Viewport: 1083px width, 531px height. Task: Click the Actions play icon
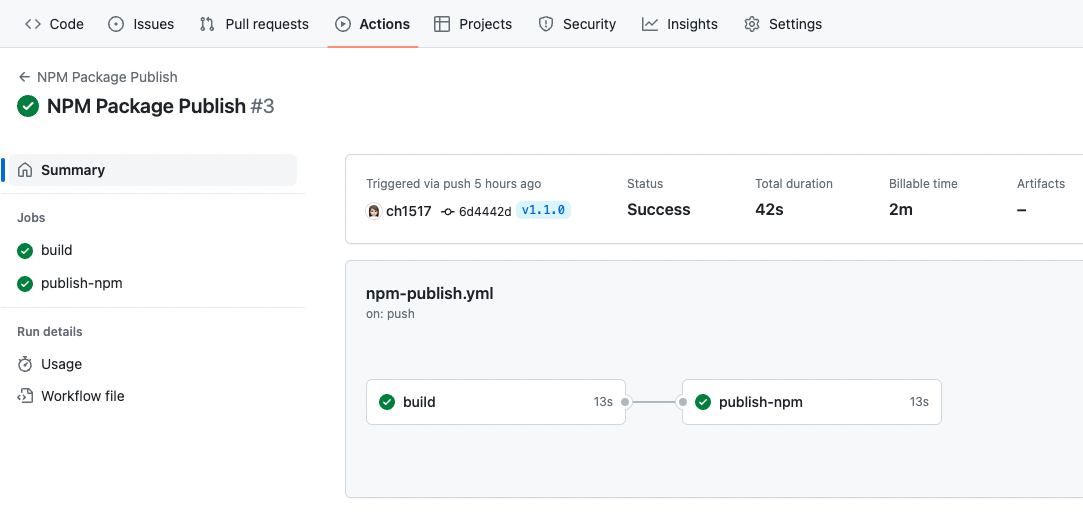pyautogui.click(x=343, y=24)
